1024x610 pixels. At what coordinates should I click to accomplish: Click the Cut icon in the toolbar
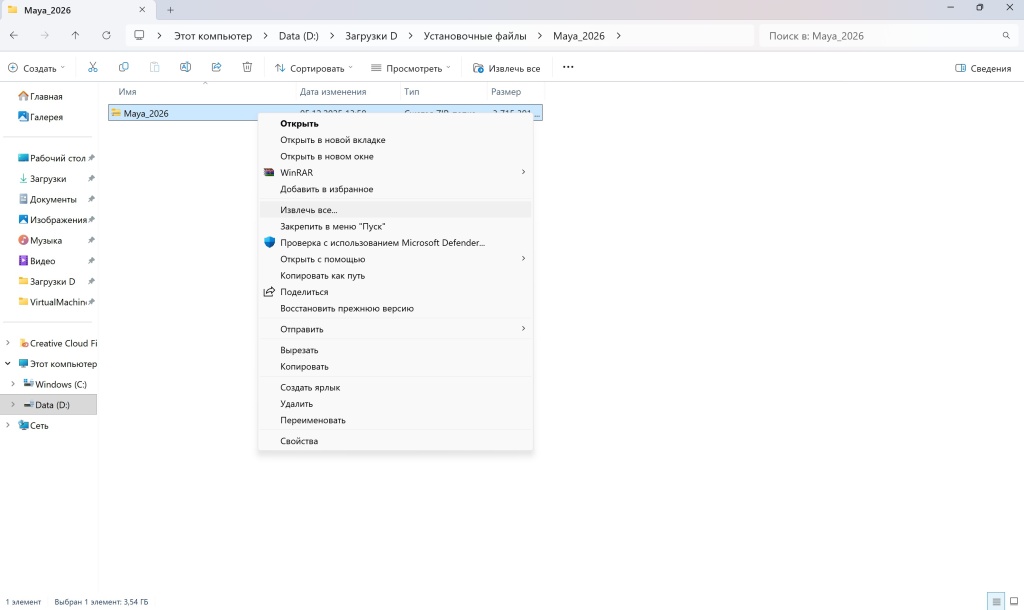(x=92, y=67)
